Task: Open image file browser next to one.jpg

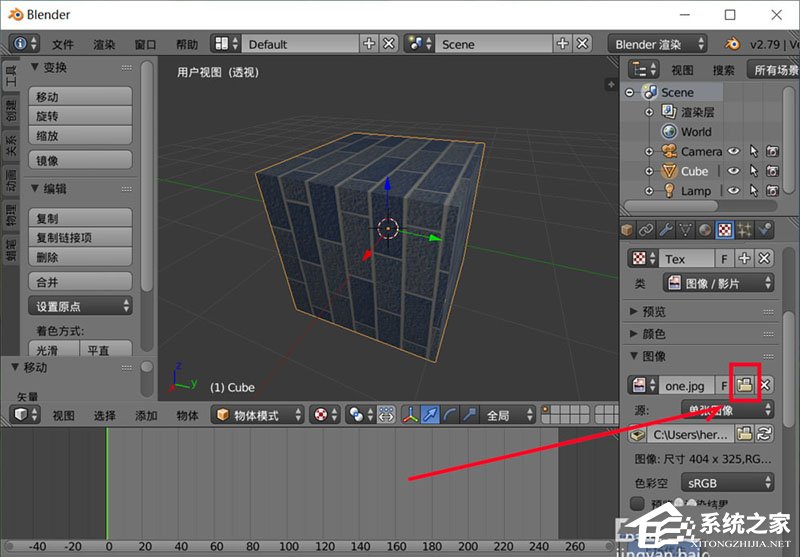Action: (x=743, y=385)
